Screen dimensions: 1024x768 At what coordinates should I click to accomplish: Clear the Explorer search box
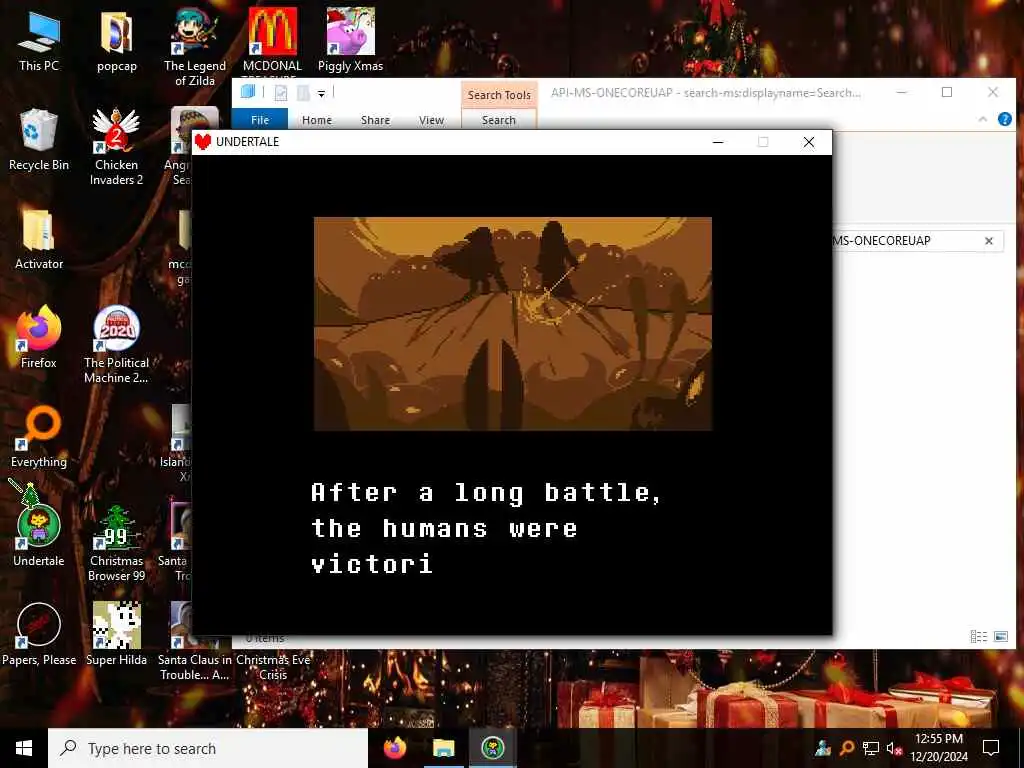point(989,241)
